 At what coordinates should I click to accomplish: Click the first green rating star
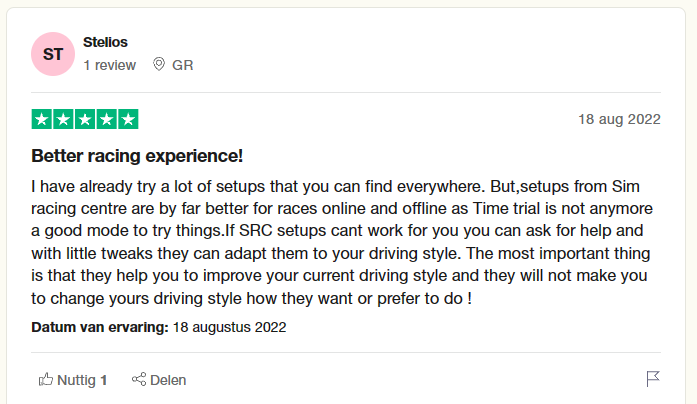(42, 119)
